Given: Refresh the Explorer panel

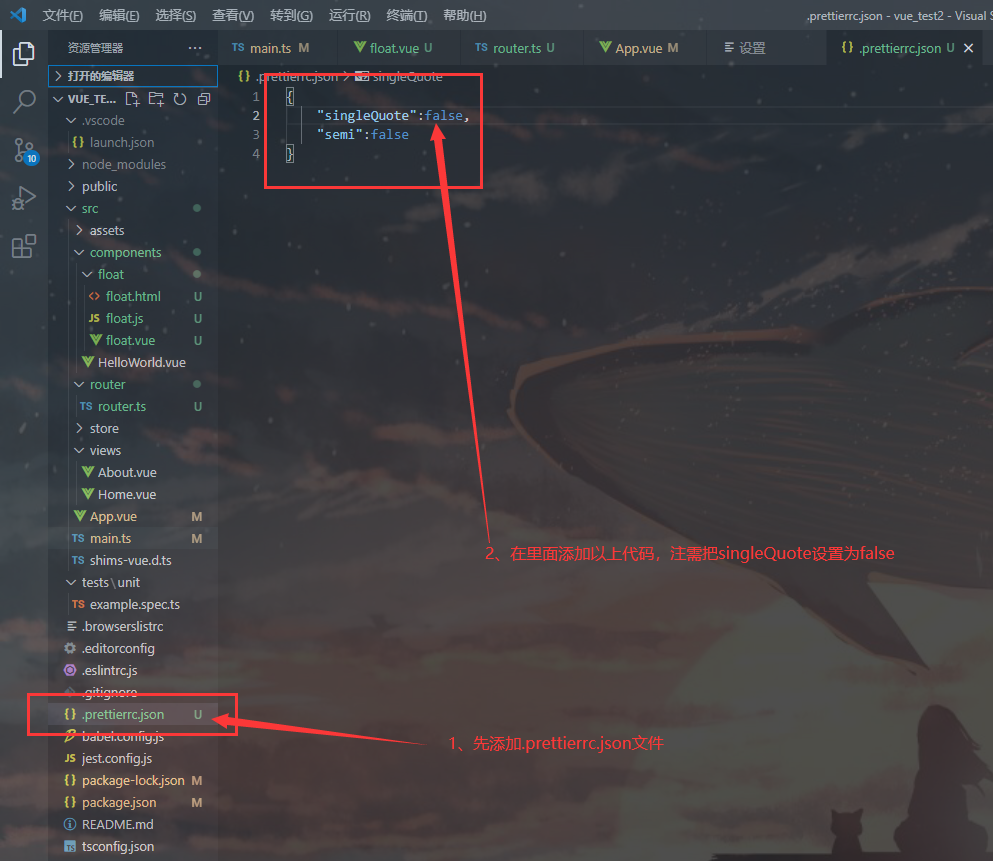Looking at the screenshot, I should [x=179, y=98].
